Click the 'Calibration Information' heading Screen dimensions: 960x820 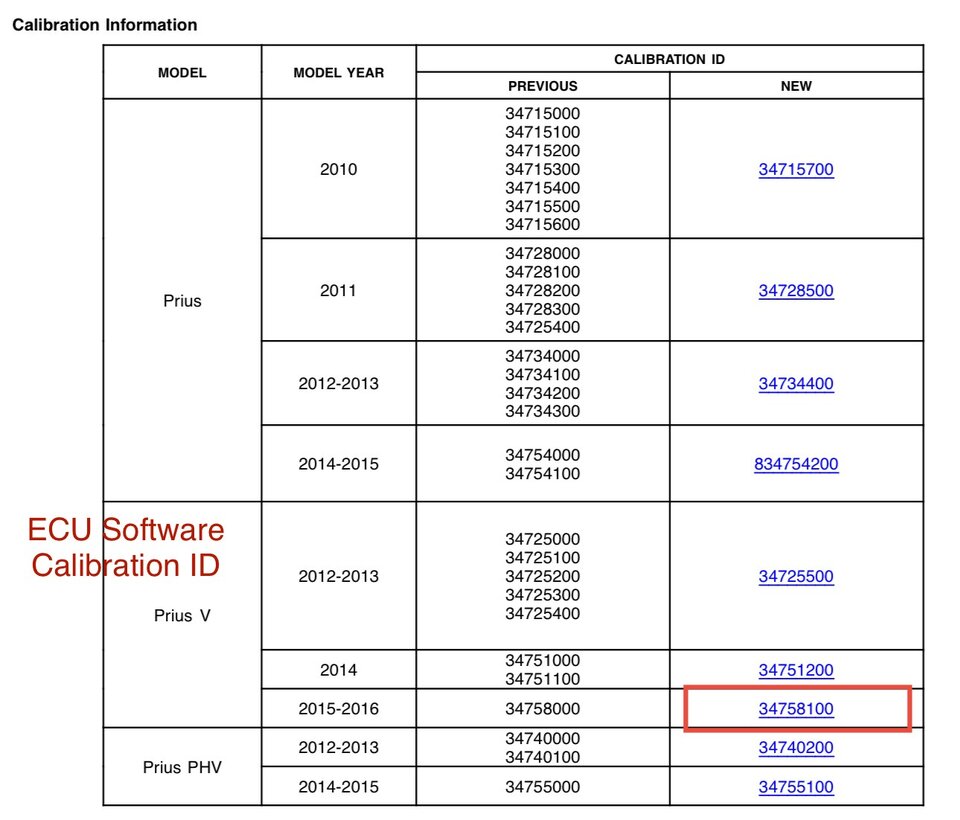point(105,24)
